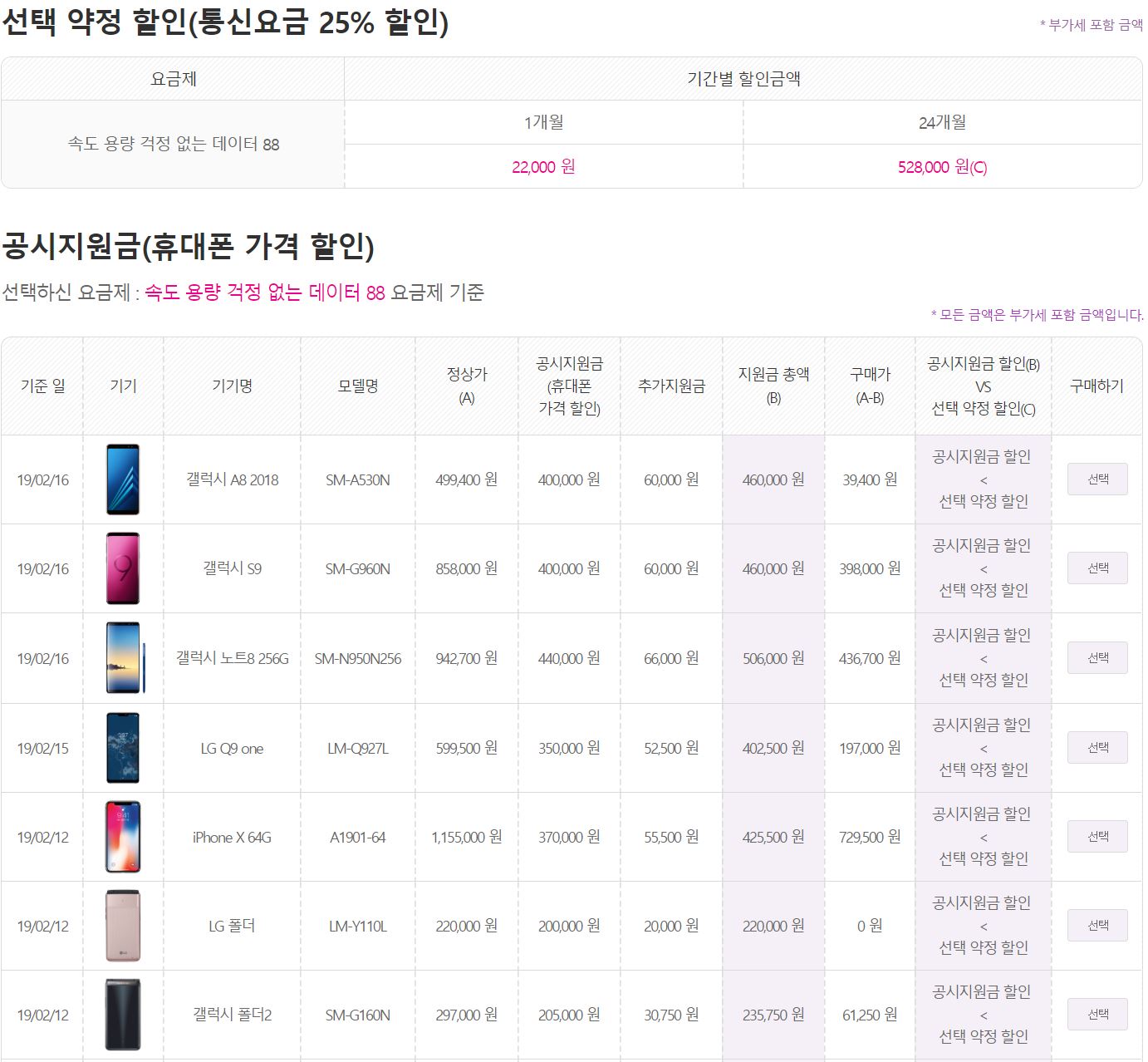Click the 갤럭시 노트8 256G phone image

125,658
